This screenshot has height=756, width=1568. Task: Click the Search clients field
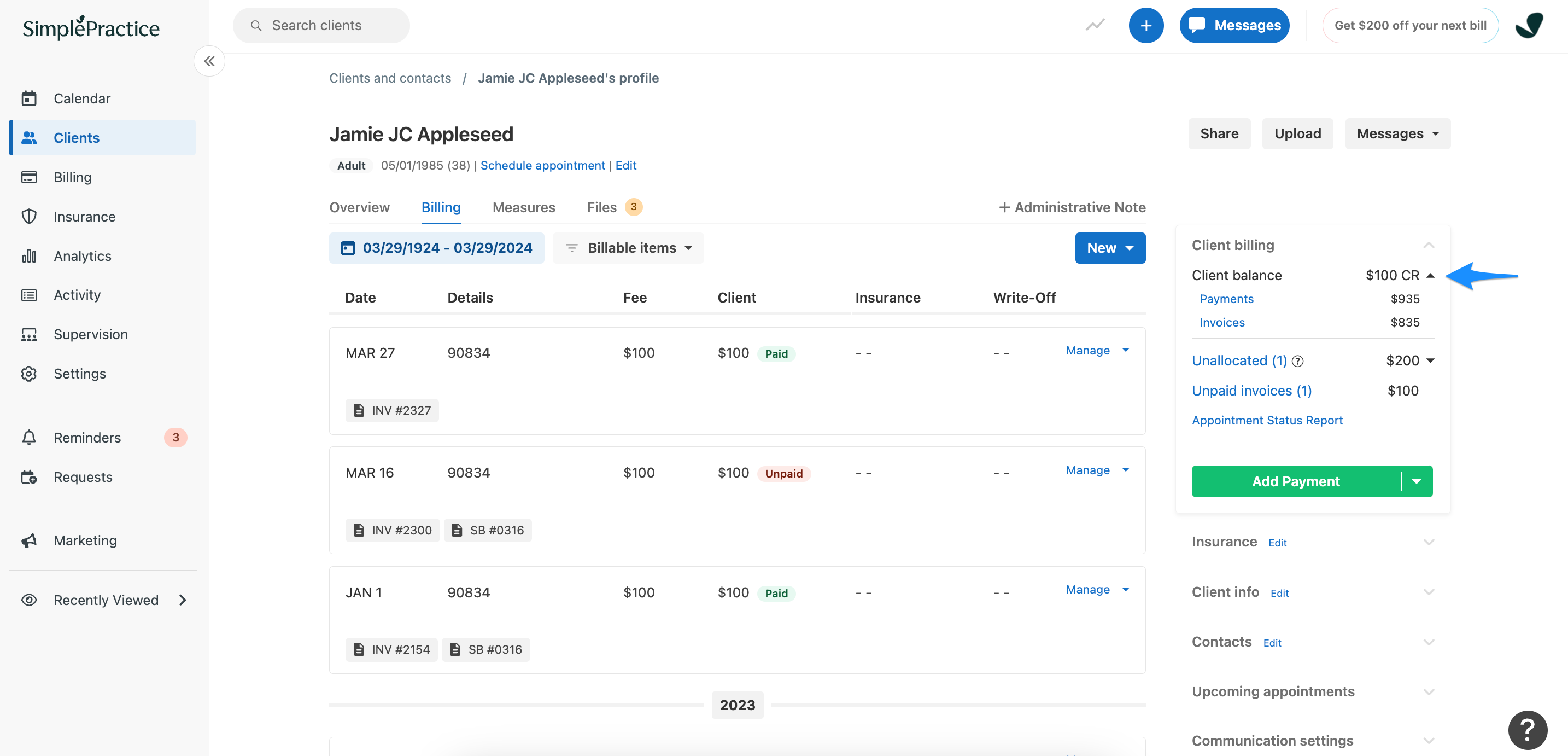point(321,25)
